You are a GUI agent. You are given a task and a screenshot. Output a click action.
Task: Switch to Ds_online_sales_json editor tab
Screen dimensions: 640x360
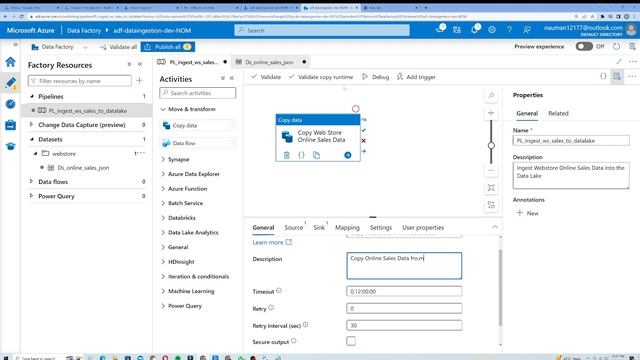[269, 62]
